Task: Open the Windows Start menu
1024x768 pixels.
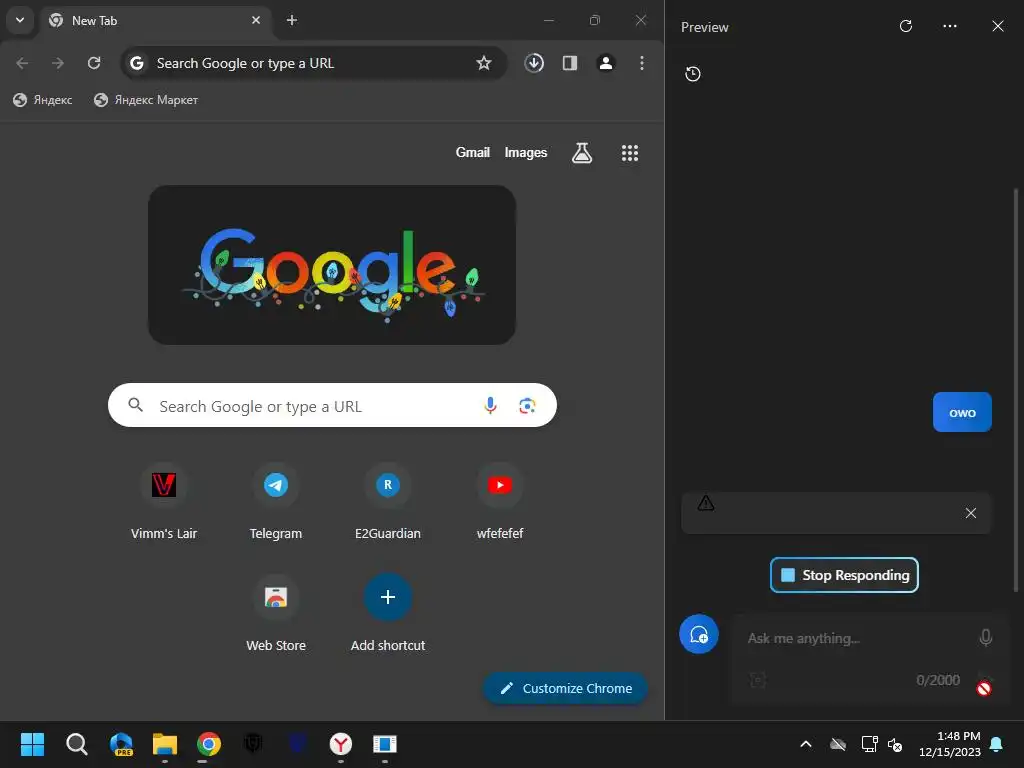Action: [32, 744]
